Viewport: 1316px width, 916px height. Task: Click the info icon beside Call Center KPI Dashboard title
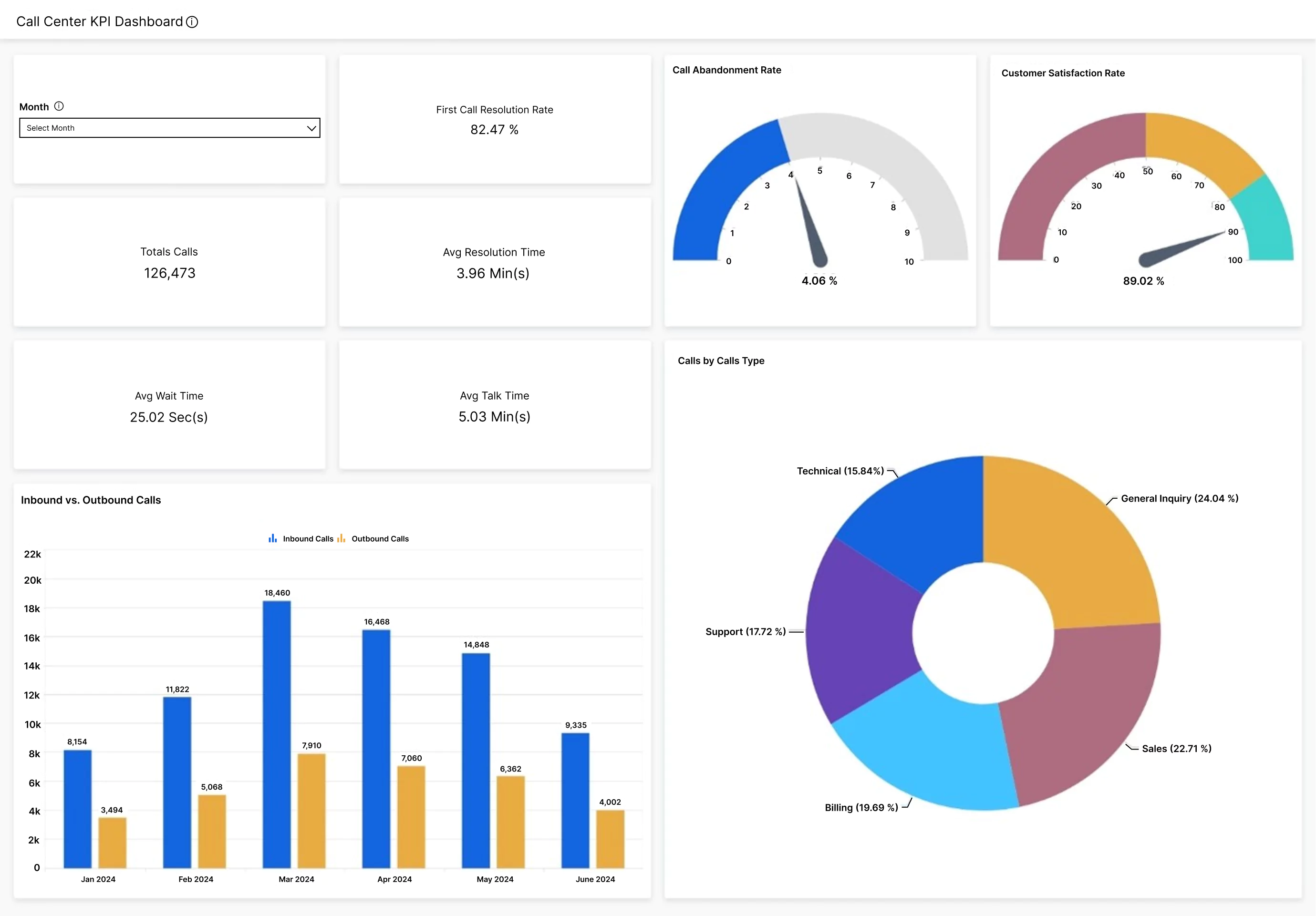[x=192, y=22]
